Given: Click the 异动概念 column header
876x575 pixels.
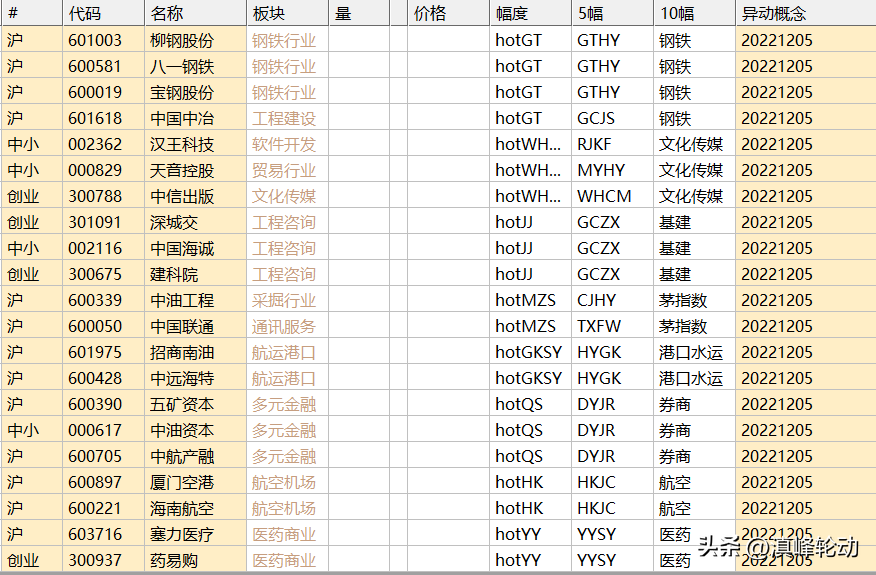Looking at the screenshot, I should point(806,13).
